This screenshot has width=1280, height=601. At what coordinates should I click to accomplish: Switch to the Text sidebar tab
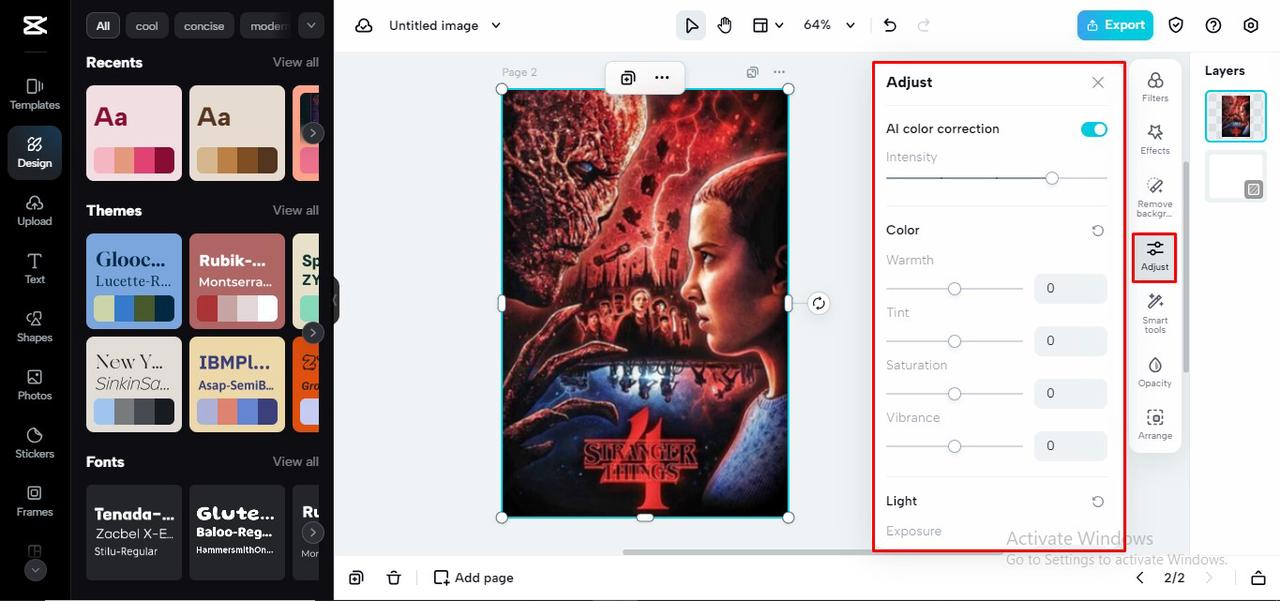click(35, 269)
